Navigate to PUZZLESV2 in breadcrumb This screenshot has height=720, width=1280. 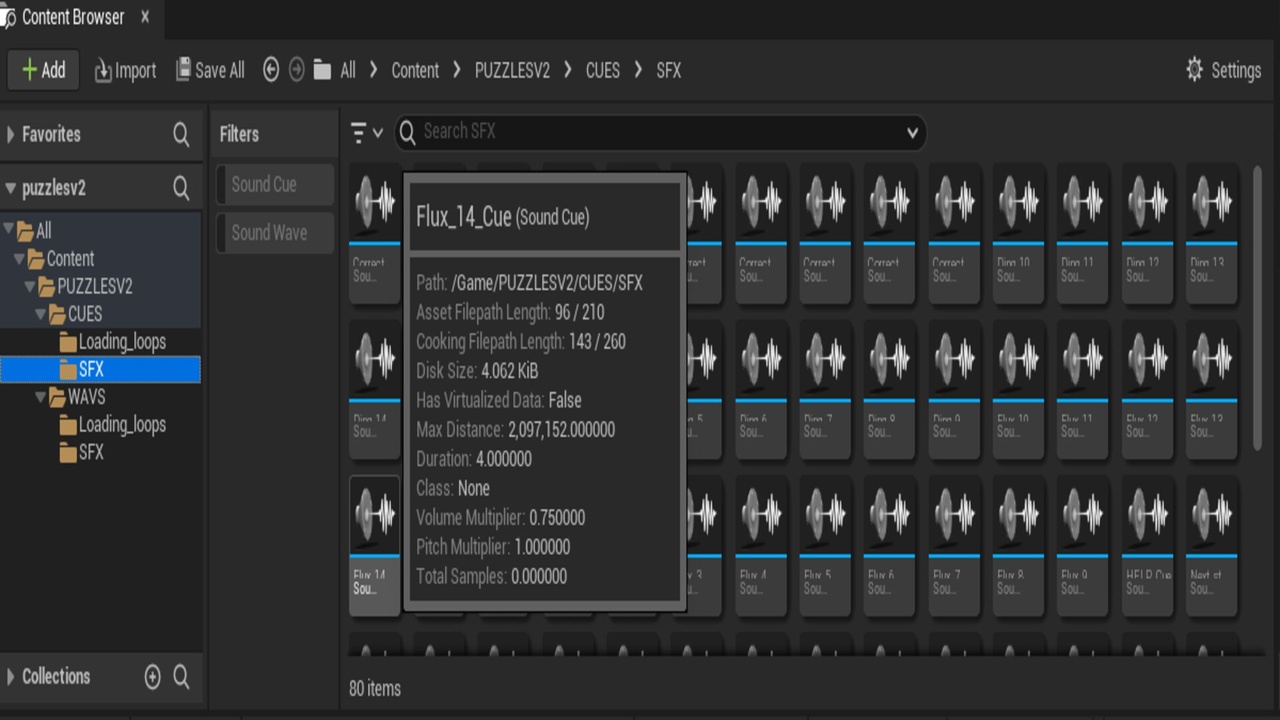pyautogui.click(x=512, y=70)
